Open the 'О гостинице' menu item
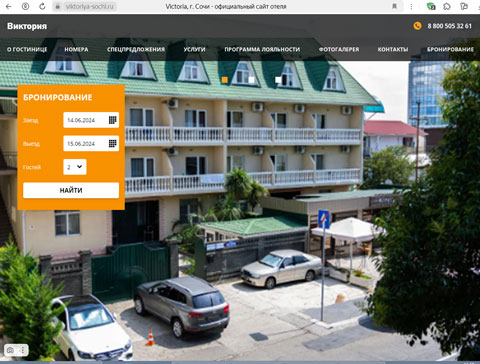Viewport: 480px width, 364px height. pos(27,49)
